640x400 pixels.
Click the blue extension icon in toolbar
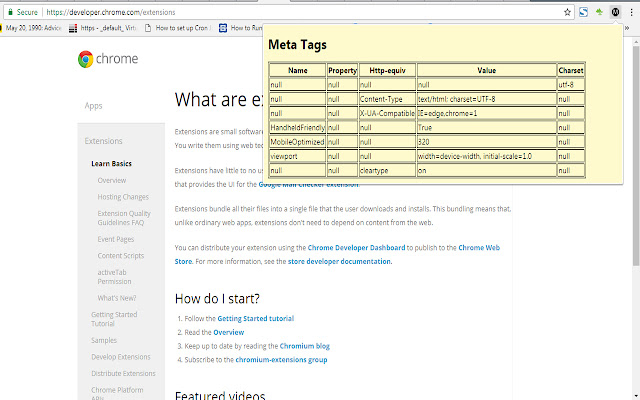point(583,12)
